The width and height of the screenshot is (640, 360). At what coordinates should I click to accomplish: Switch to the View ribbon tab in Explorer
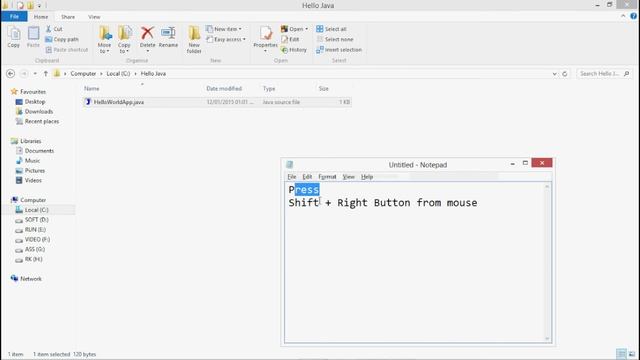coord(94,17)
